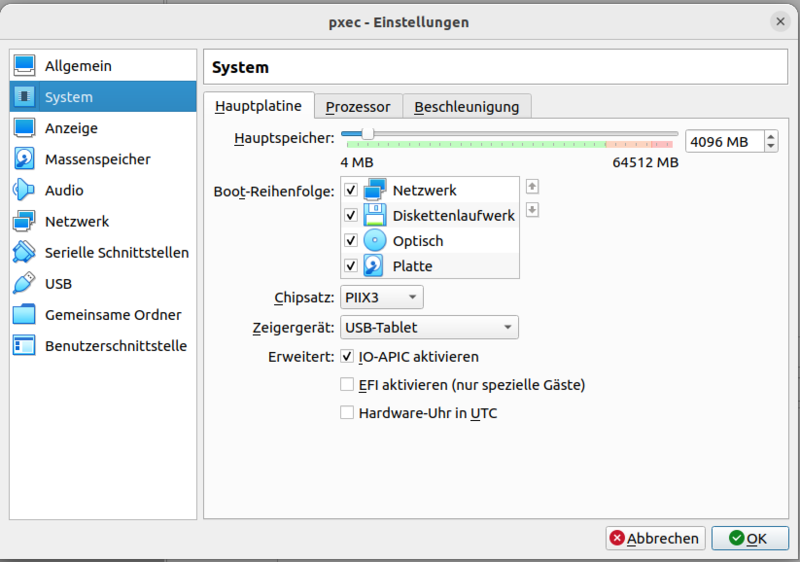800x562 pixels.
Task: Uncheck Netzwerk in boot order
Action: click(x=350, y=190)
